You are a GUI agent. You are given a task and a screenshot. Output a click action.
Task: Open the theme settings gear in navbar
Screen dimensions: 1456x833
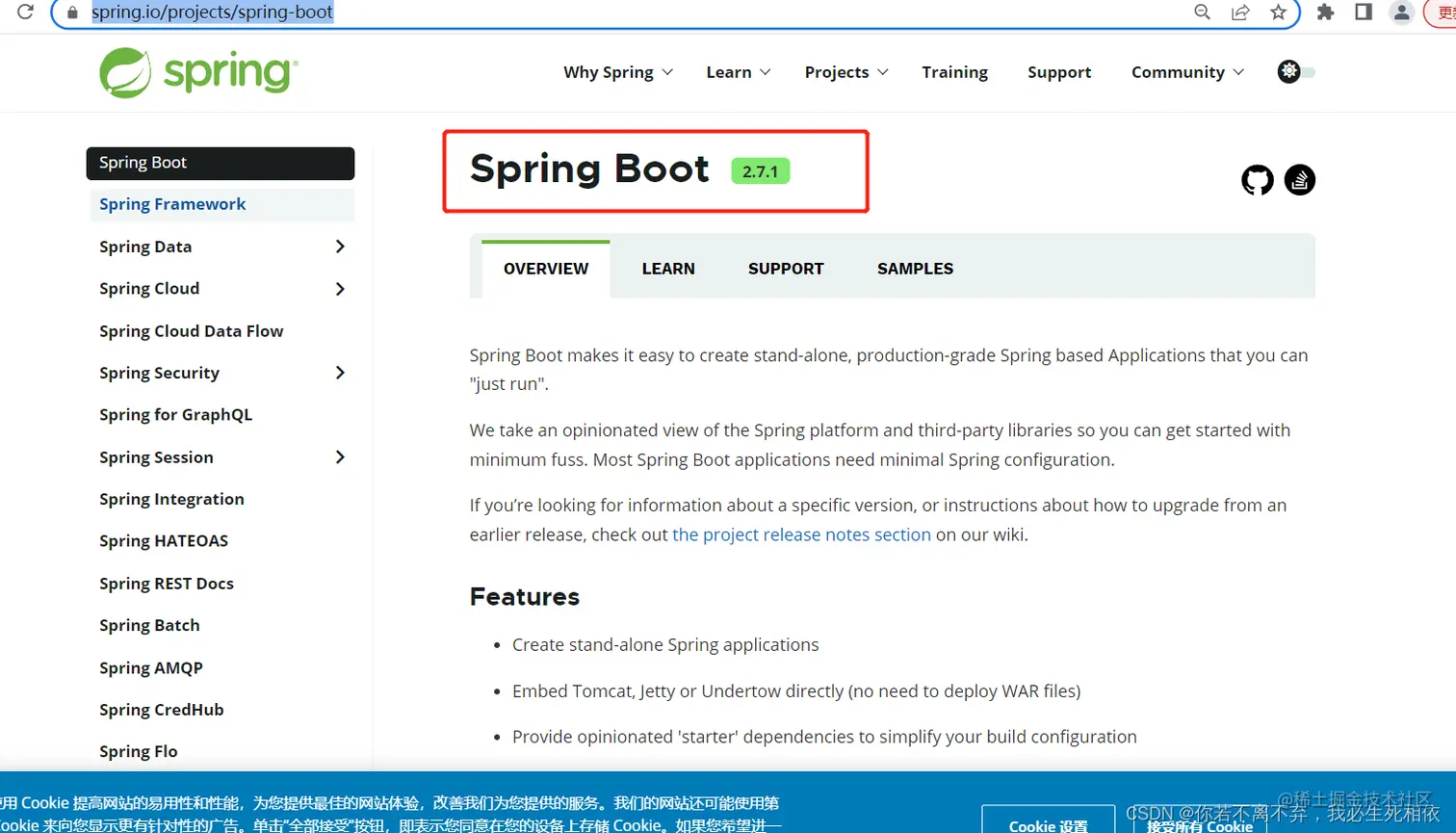(x=1288, y=71)
